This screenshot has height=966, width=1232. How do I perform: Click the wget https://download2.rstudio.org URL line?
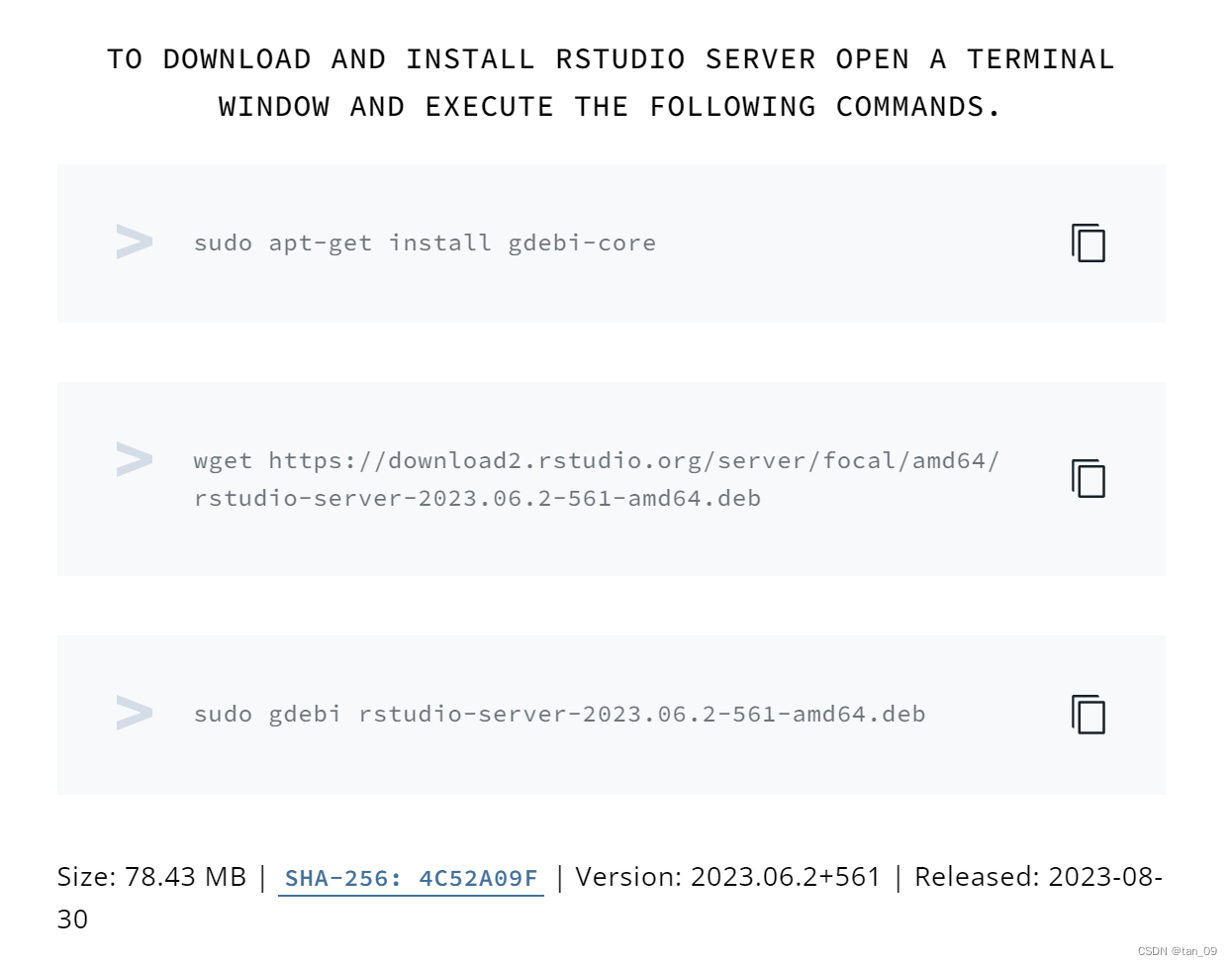click(x=597, y=460)
